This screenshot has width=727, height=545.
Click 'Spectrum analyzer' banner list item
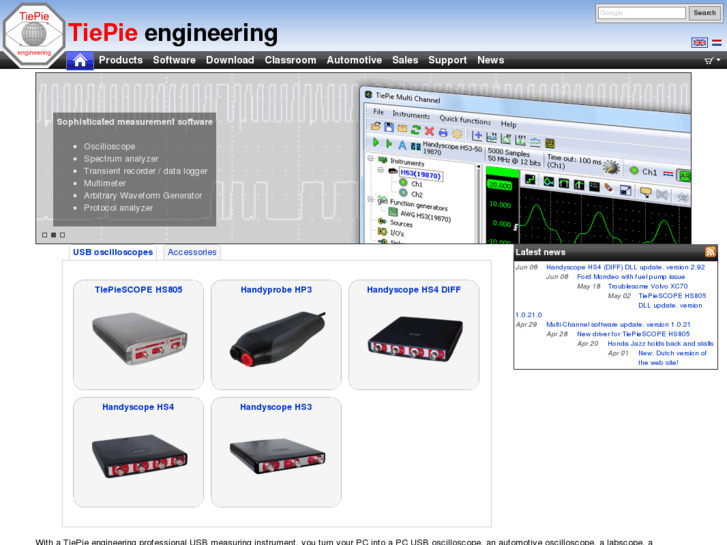[x=121, y=159]
